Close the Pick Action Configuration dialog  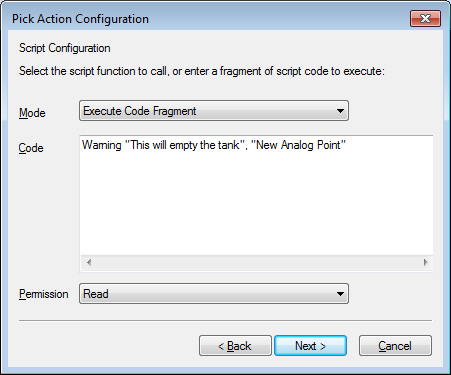[x=425, y=18]
